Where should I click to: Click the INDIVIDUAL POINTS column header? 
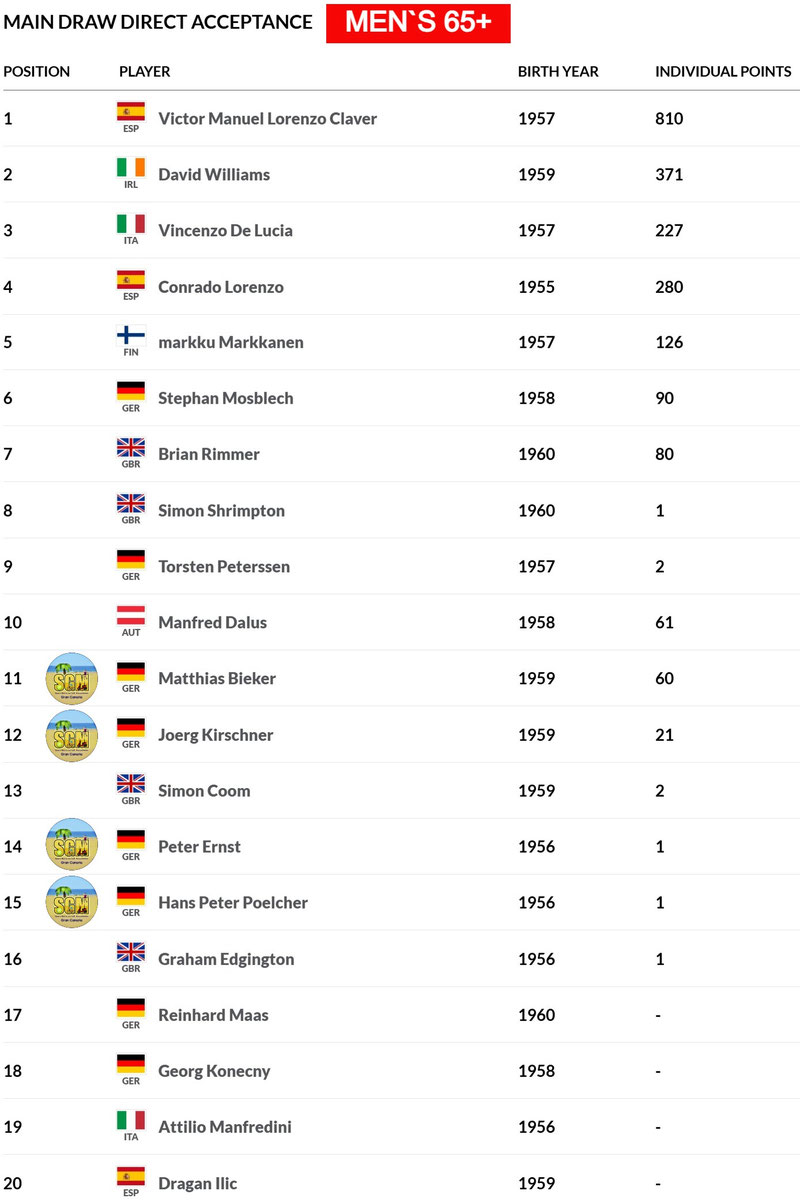click(x=723, y=72)
